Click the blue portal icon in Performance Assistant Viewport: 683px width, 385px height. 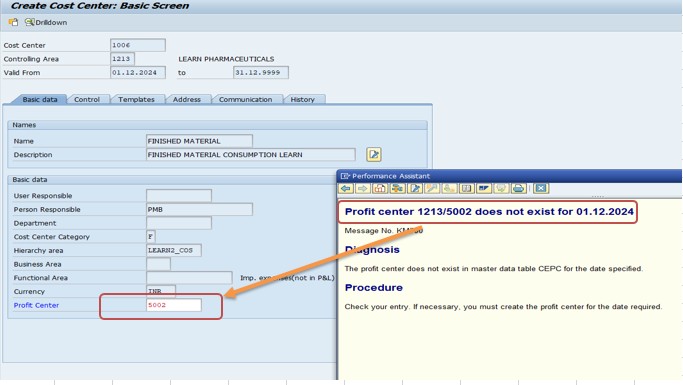(484, 188)
